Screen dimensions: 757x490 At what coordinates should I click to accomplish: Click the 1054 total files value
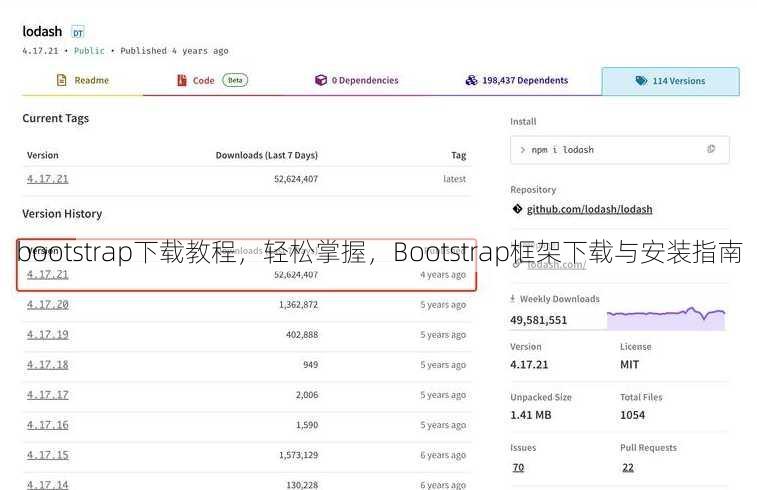pyautogui.click(x=632, y=415)
